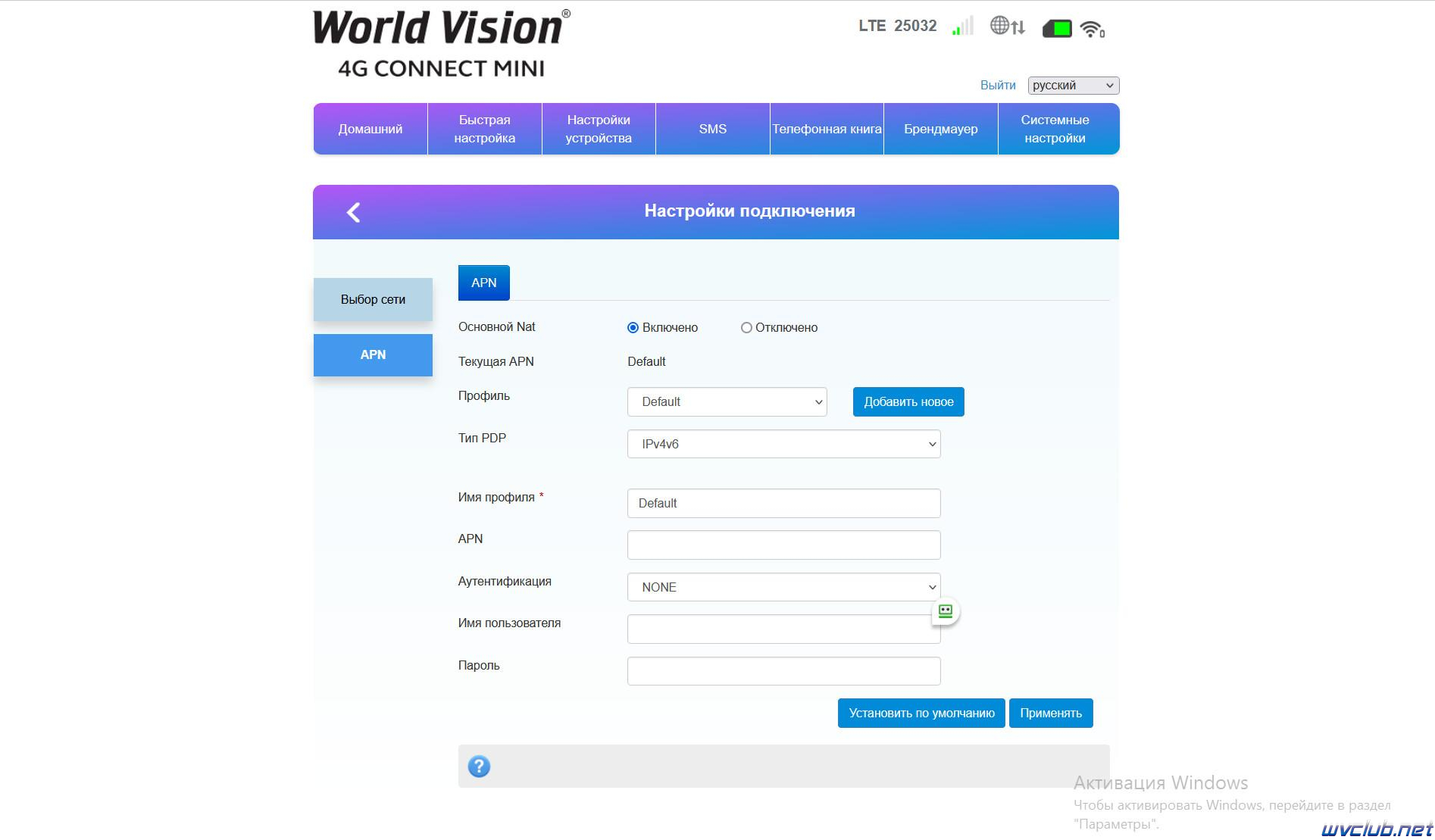Open the Профиль dropdown showing Default
The width and height of the screenshot is (1435, 840).
pyautogui.click(x=727, y=402)
